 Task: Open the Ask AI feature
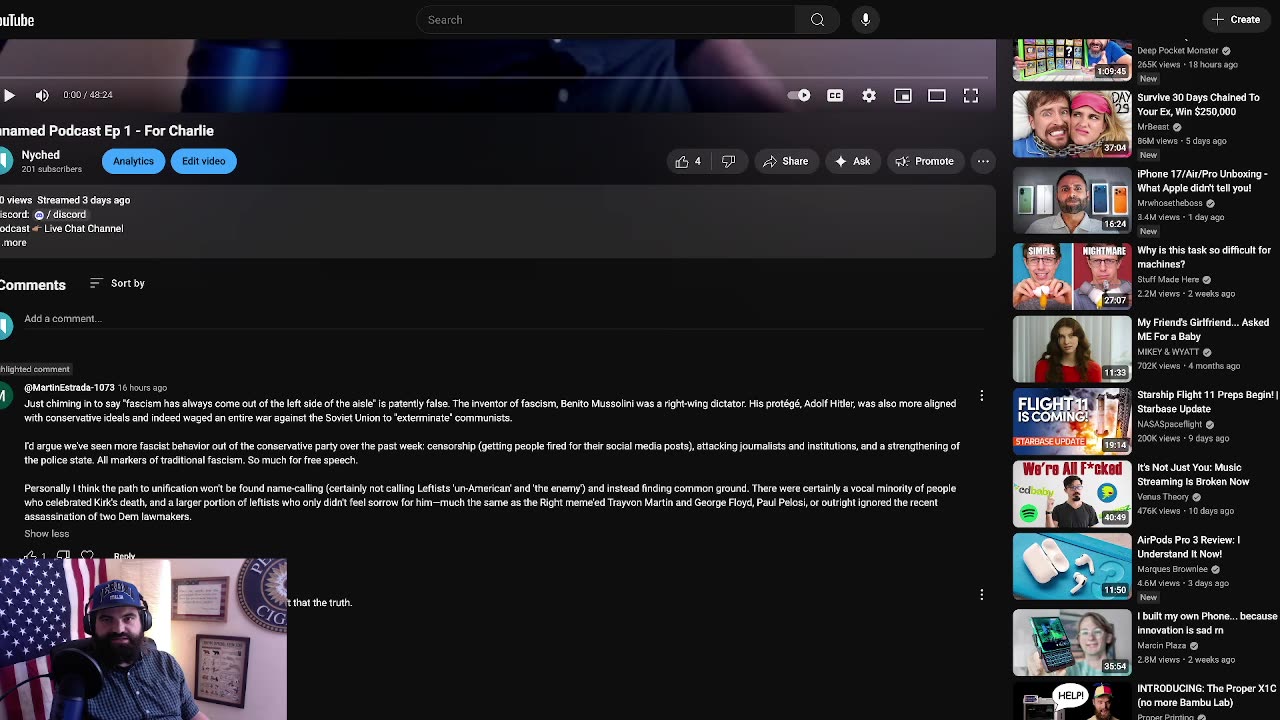tap(852, 161)
